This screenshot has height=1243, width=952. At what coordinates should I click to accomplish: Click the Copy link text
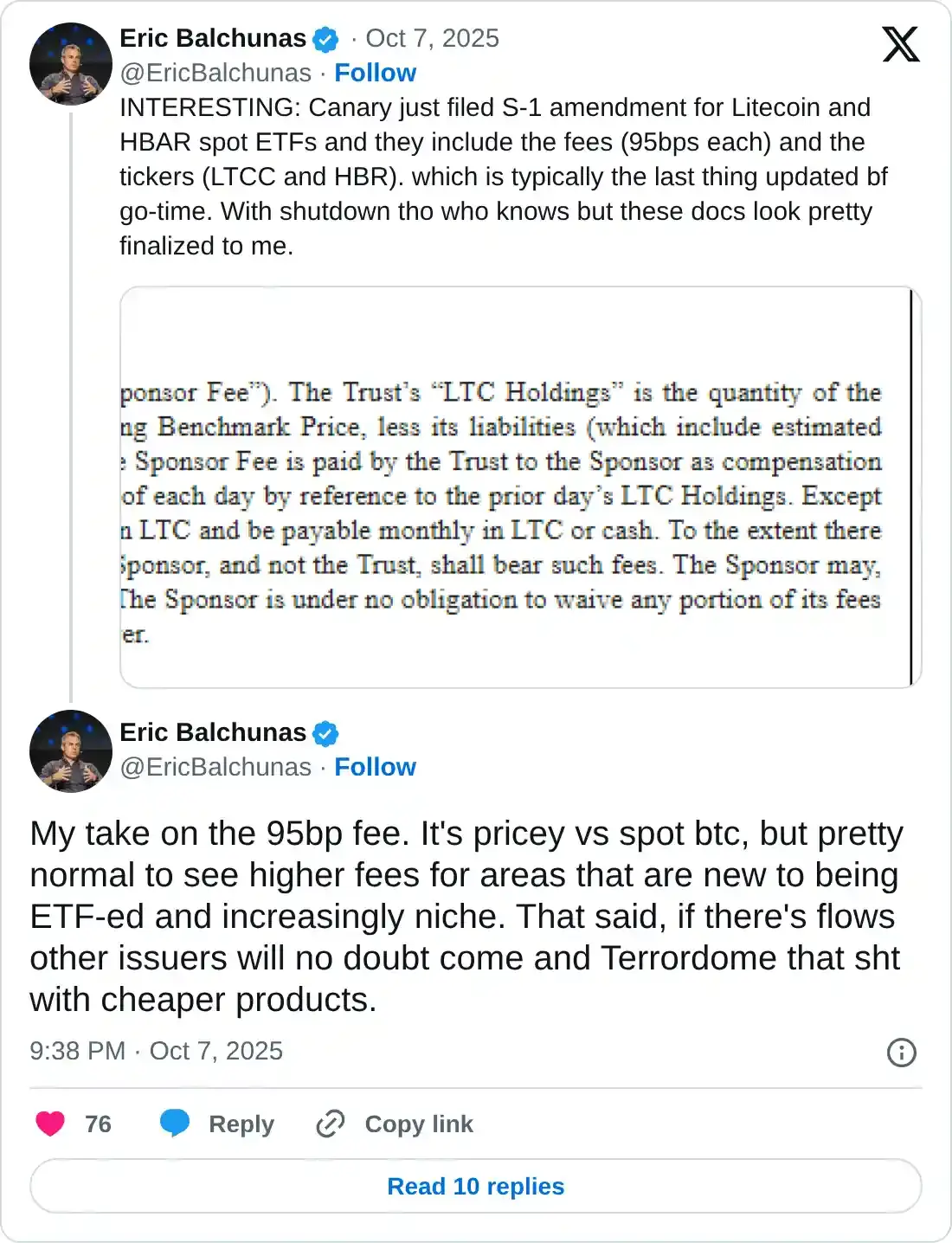point(419,1124)
